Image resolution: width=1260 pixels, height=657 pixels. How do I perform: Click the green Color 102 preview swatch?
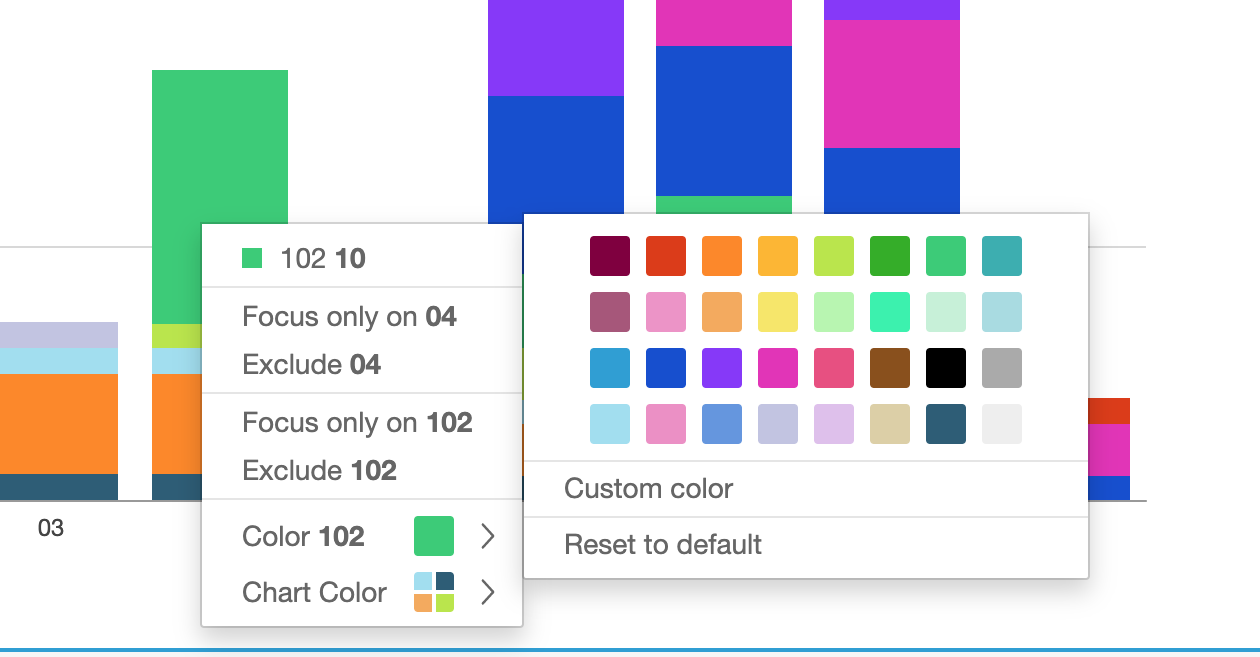434,537
